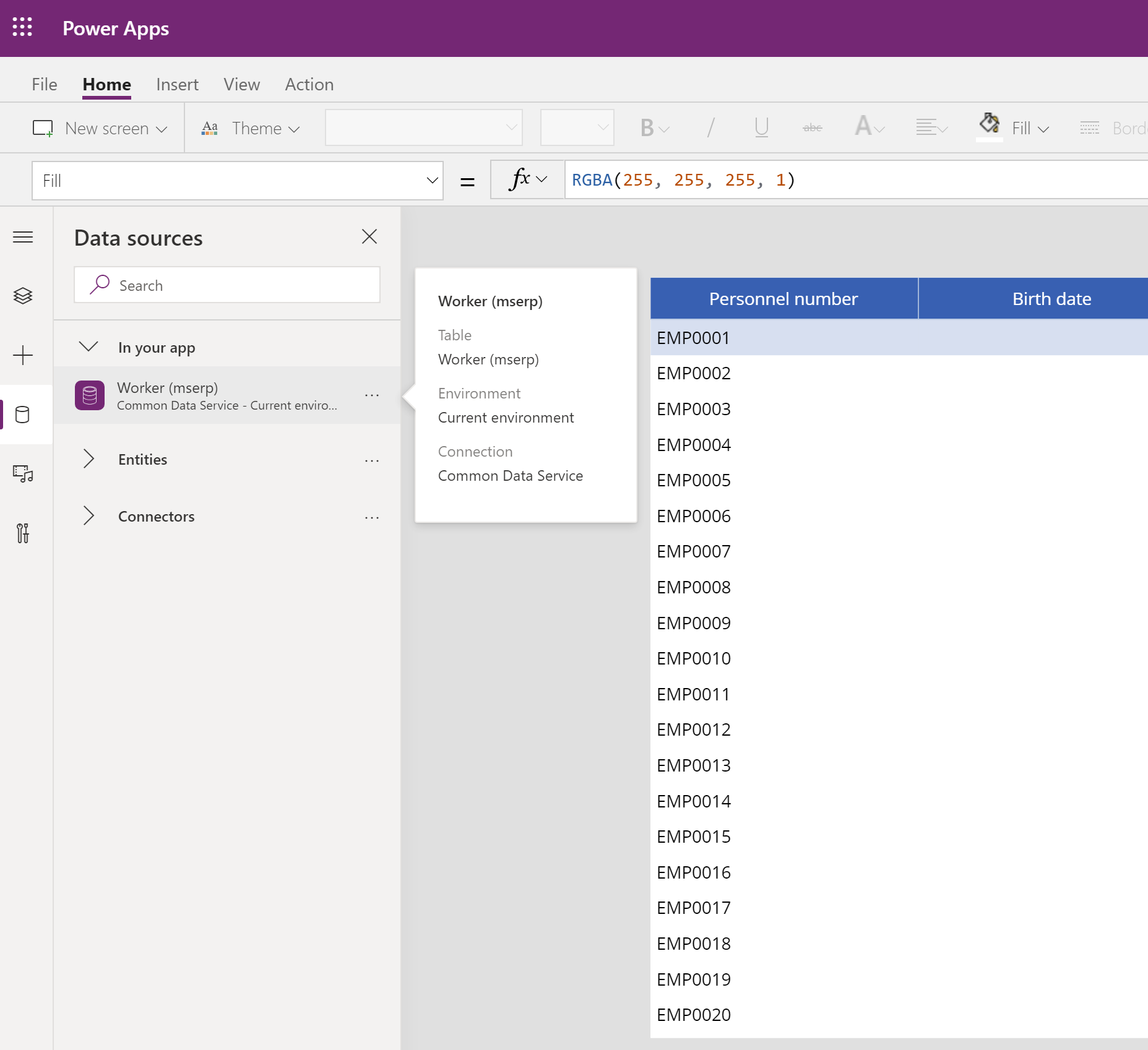The image size is (1148, 1050).
Task: Open the Advanced tools icon
Action: pyautogui.click(x=23, y=533)
